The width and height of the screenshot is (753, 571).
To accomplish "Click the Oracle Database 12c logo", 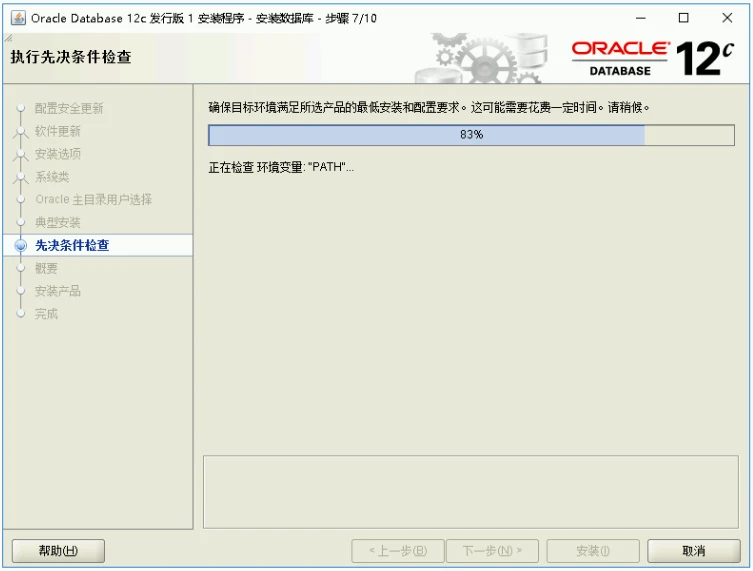I will coord(653,59).
